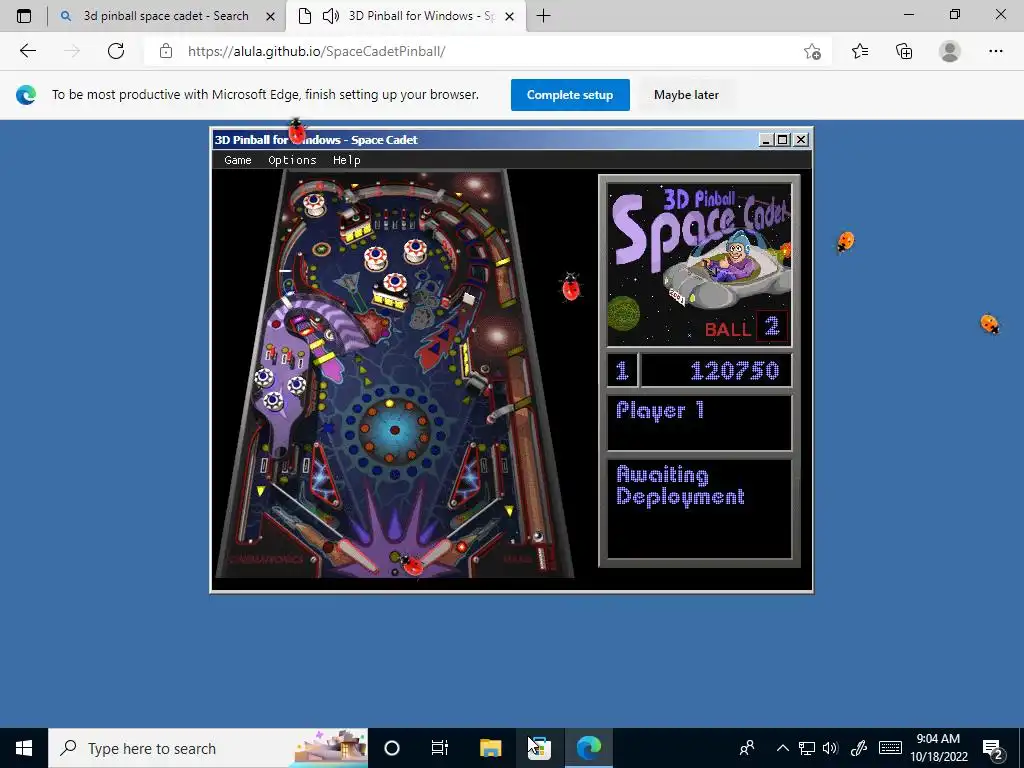Screen dimensions: 1024x768
Task: Click the Edge icon on the taskbar
Action: [x=588, y=748]
